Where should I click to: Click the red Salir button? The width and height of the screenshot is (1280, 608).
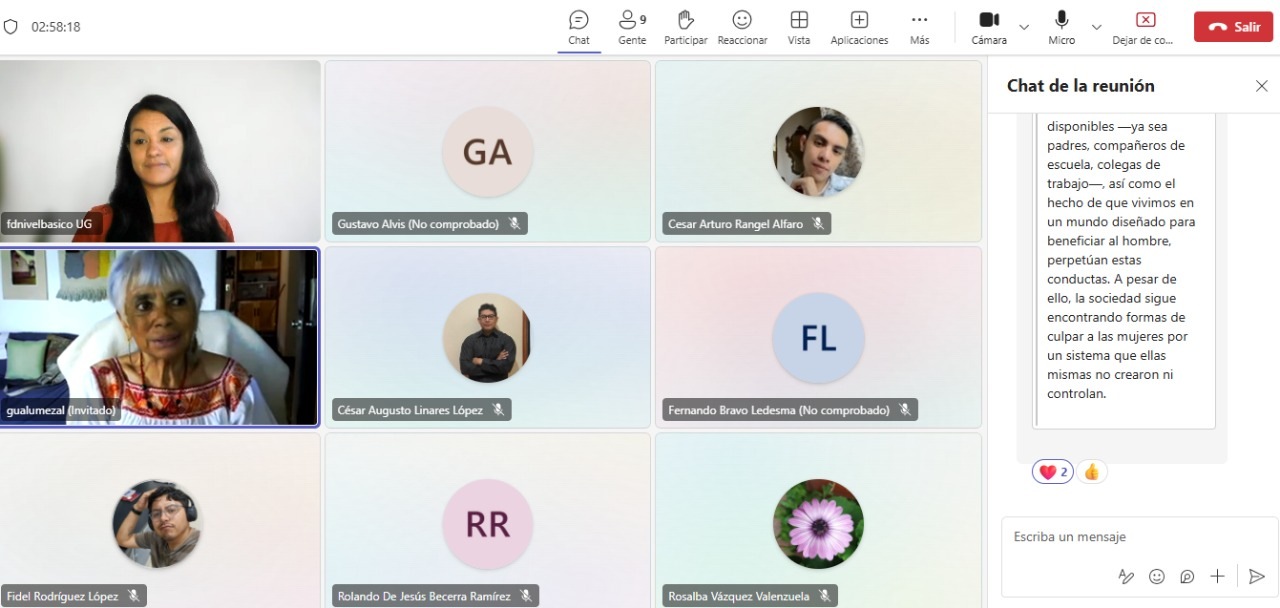[x=1233, y=27]
